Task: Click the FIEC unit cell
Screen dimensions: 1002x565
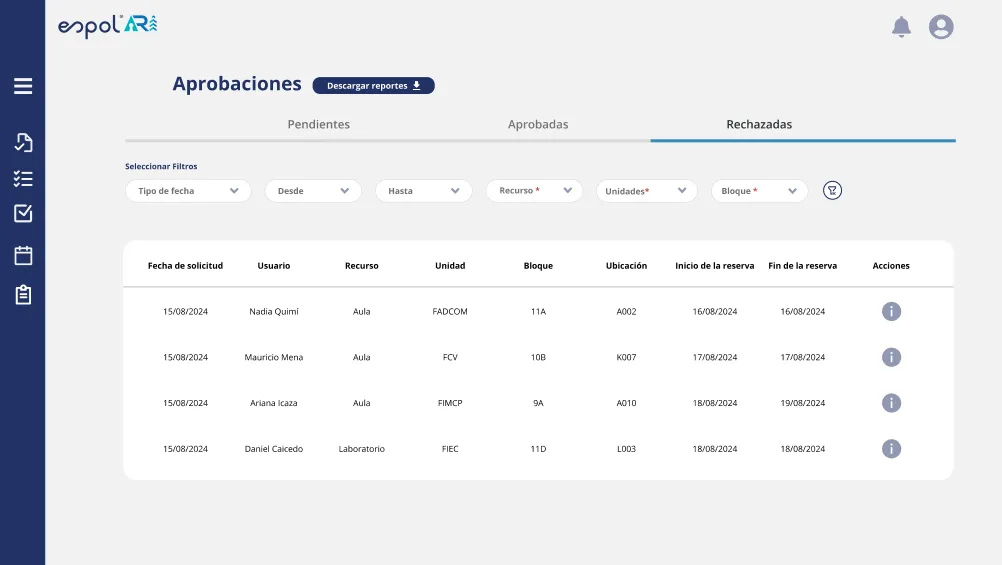Action: click(x=450, y=449)
